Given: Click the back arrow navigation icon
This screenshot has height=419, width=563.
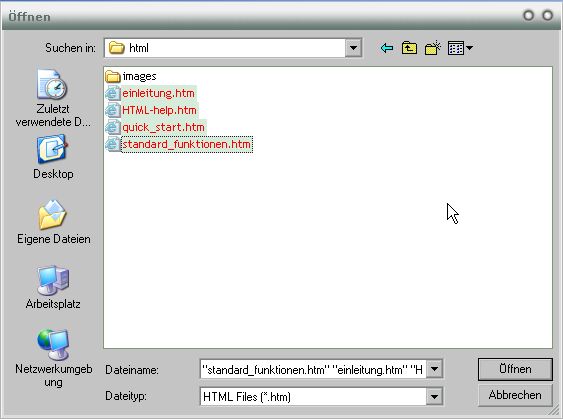Looking at the screenshot, I should coord(386,48).
